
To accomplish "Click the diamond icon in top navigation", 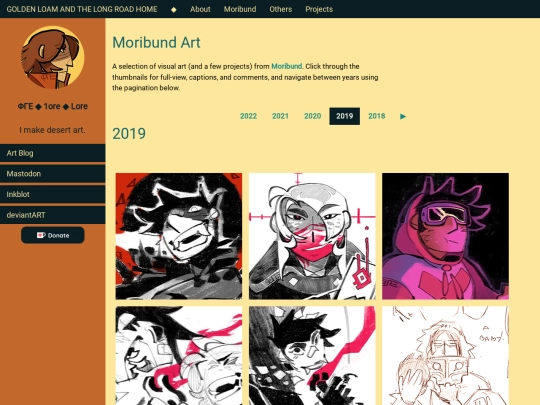I will point(174,9).
